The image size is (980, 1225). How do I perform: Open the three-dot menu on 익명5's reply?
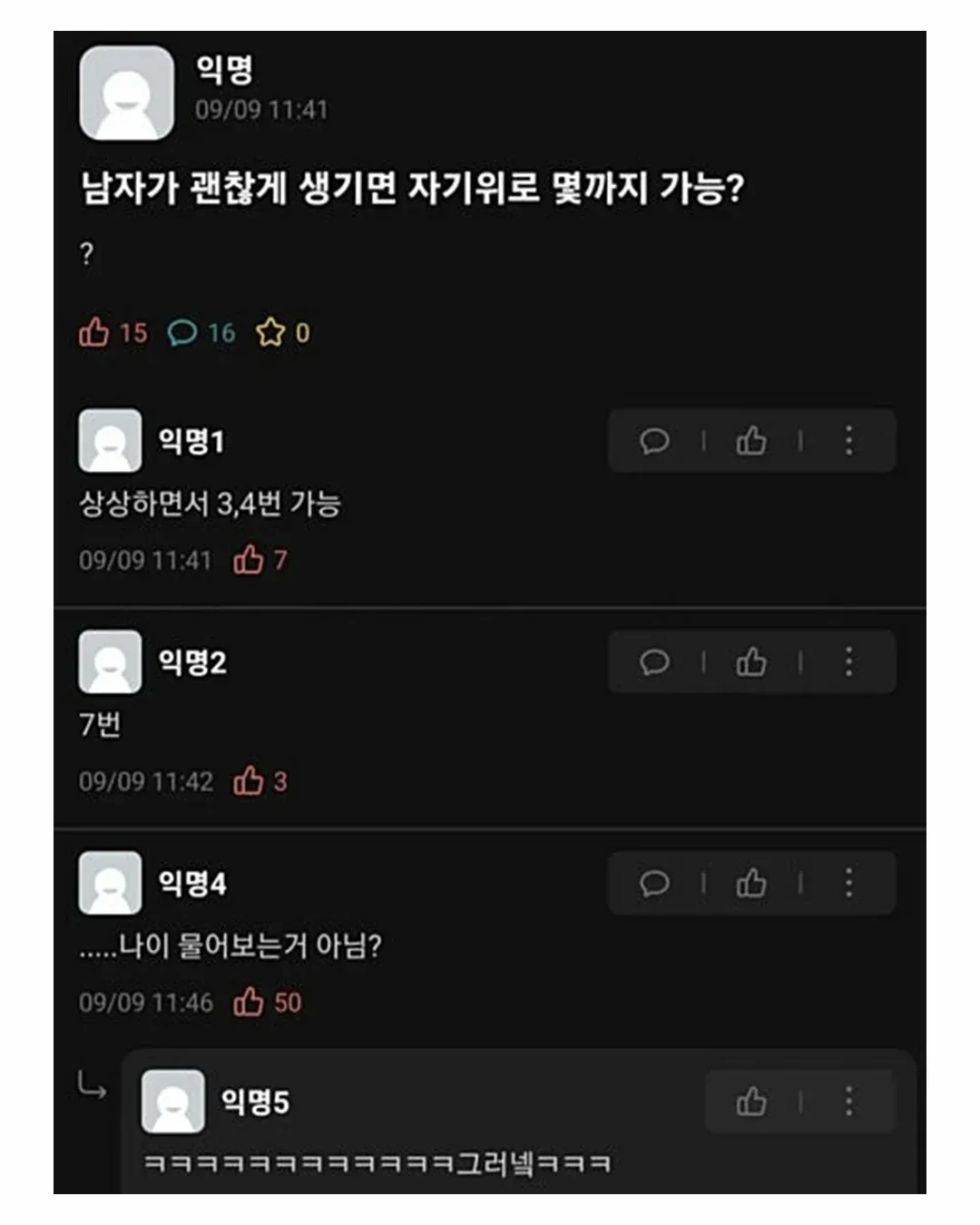coord(849,1101)
